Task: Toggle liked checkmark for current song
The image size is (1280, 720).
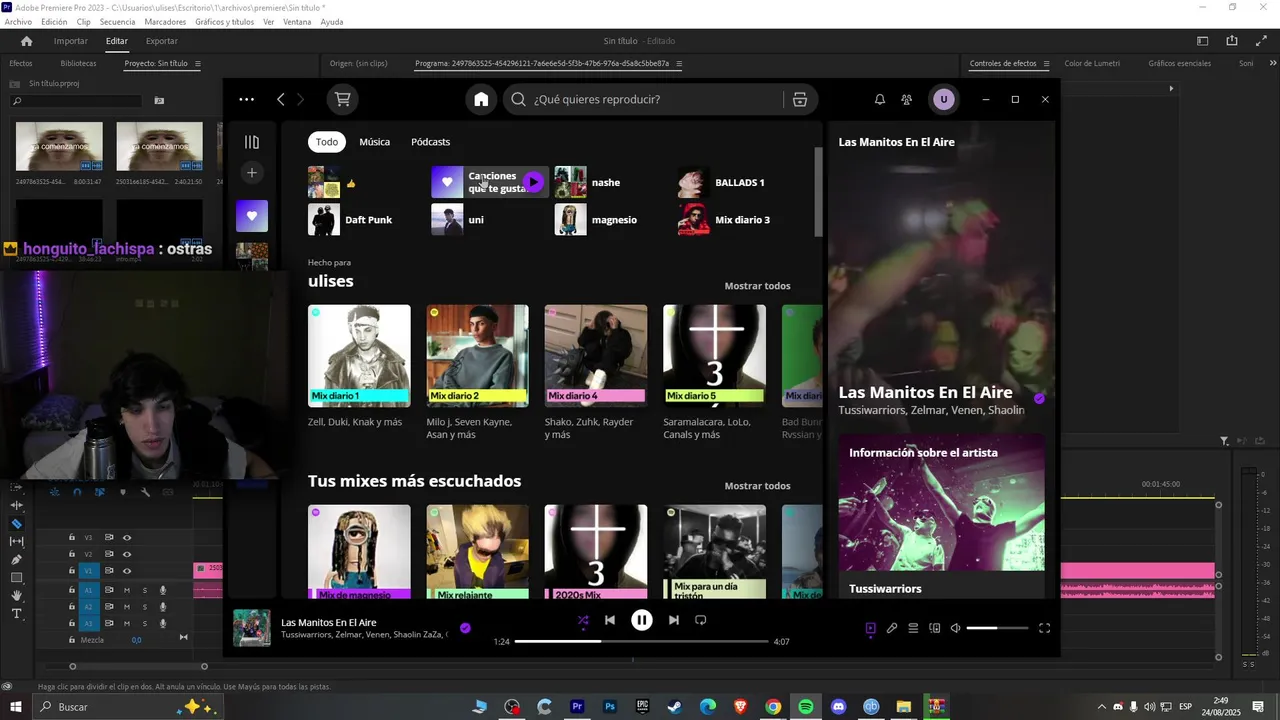Action: click(x=465, y=628)
